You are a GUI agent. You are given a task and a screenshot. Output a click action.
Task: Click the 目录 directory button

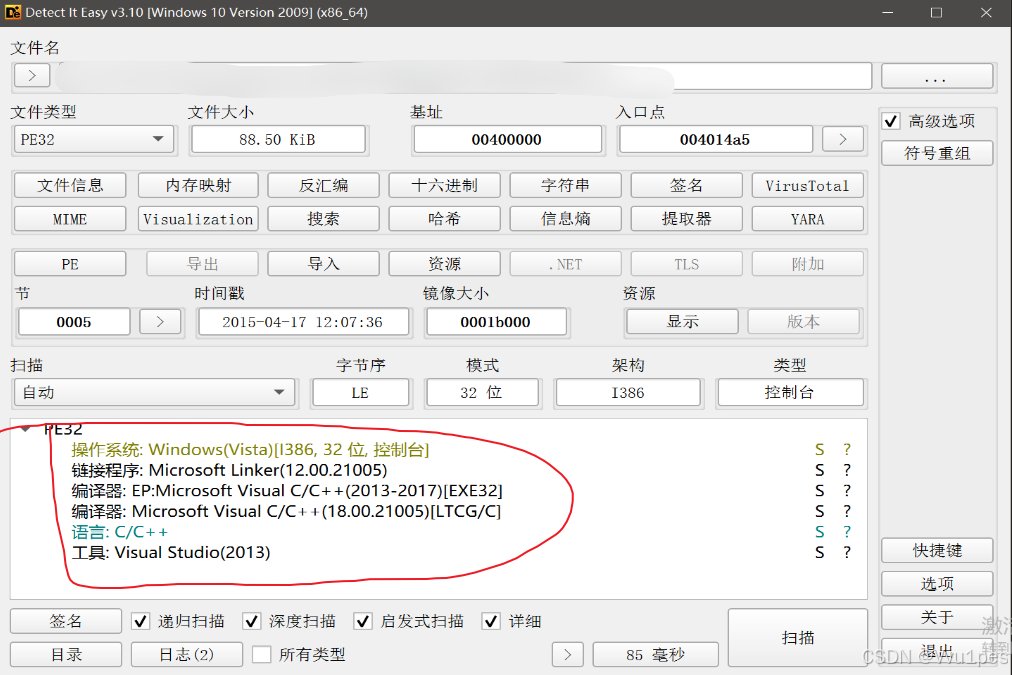(66, 654)
